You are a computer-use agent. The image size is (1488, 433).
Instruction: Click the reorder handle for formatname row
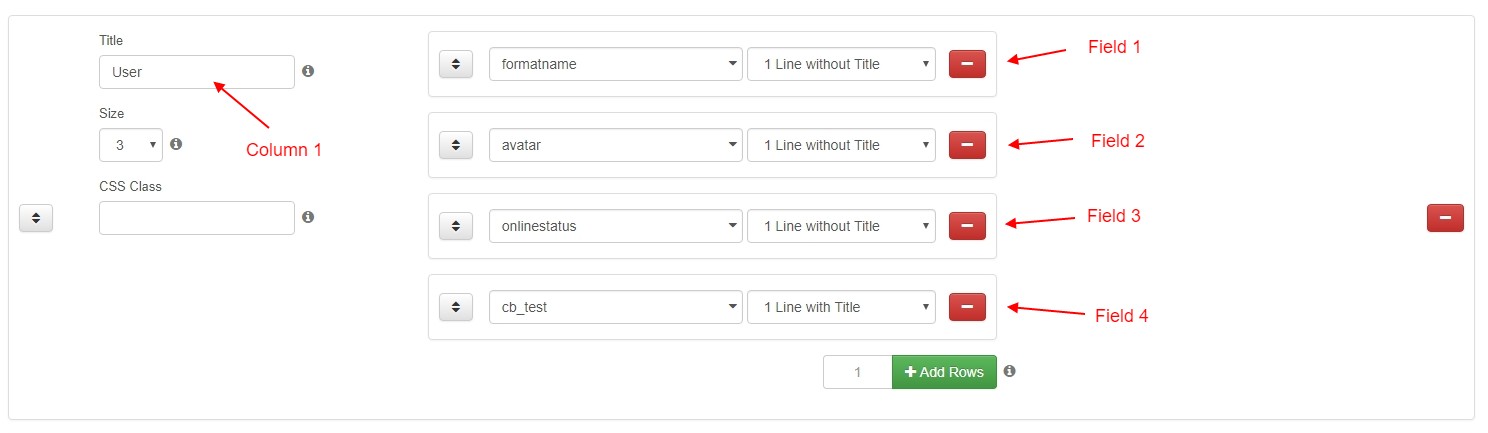click(x=455, y=64)
